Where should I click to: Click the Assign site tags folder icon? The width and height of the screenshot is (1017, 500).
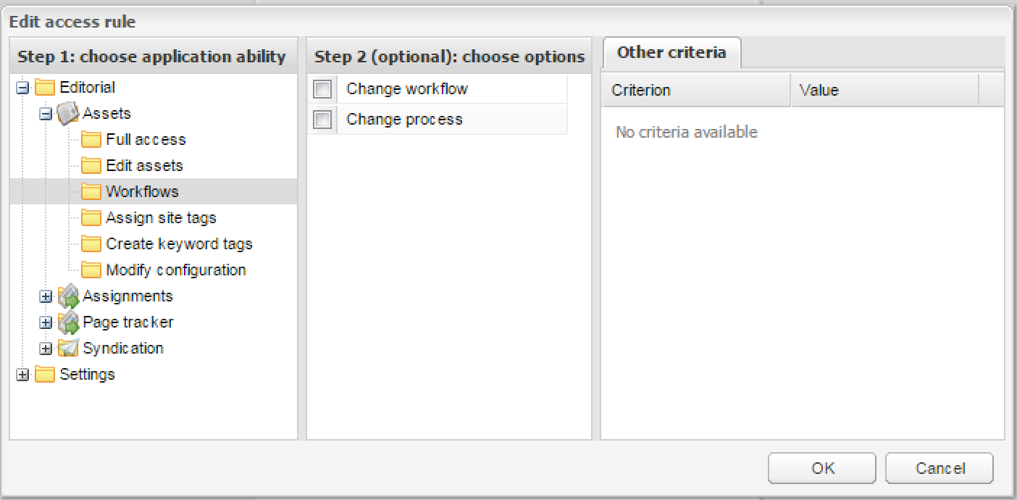[91, 218]
